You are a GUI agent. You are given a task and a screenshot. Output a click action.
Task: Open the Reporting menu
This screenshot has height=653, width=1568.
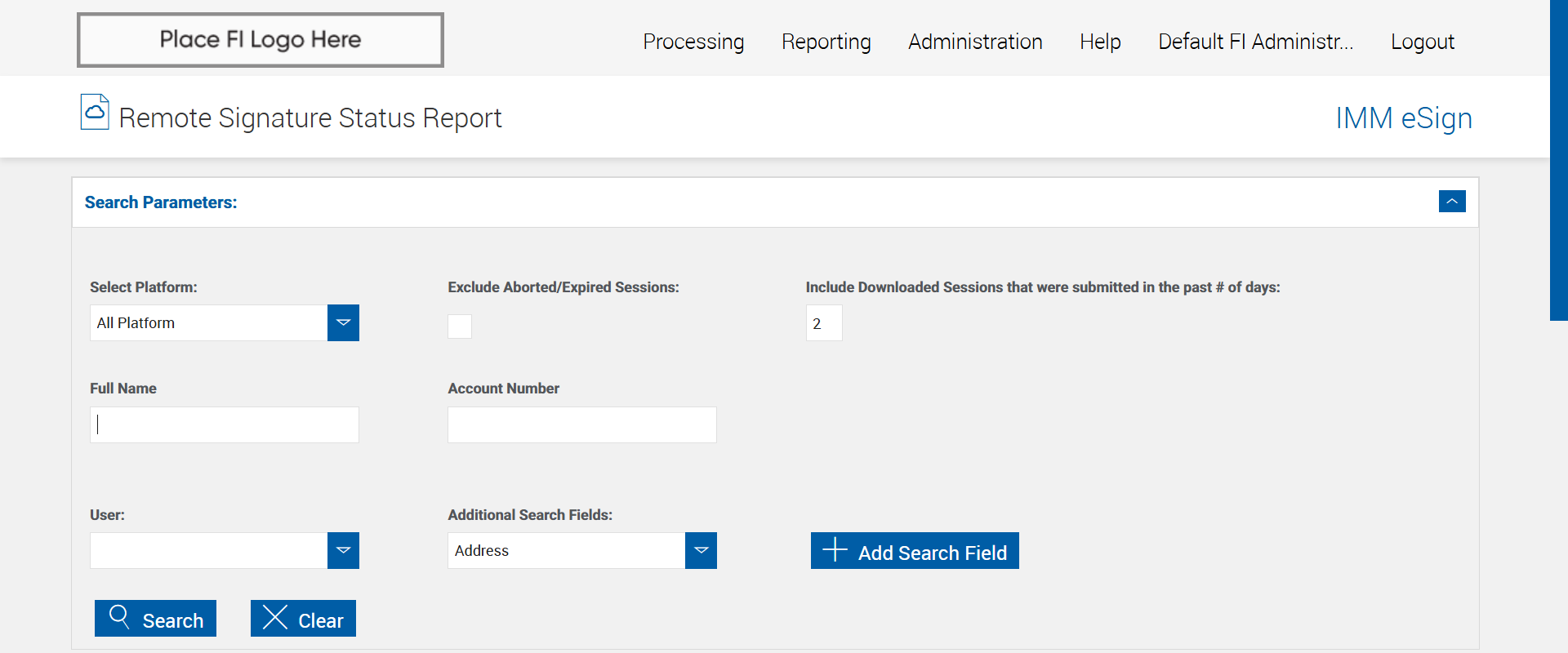826,42
